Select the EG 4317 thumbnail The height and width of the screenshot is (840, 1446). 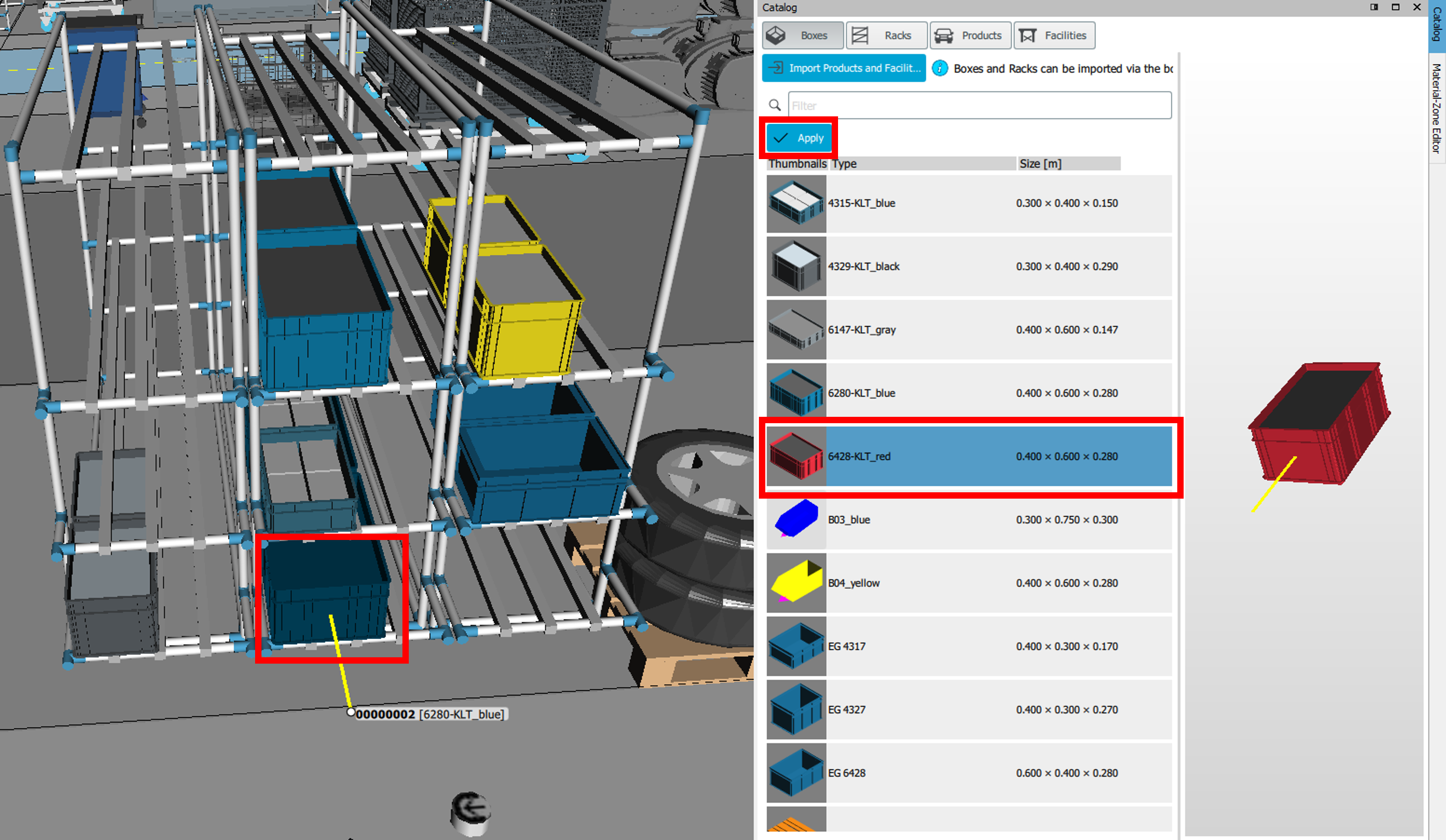tap(797, 647)
